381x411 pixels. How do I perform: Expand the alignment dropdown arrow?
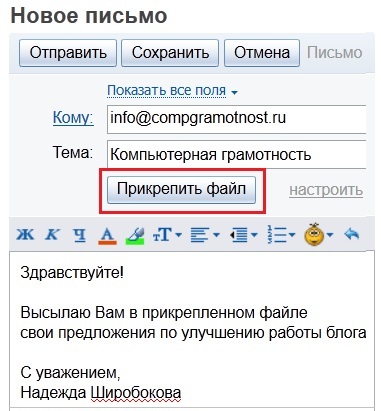[216, 235]
